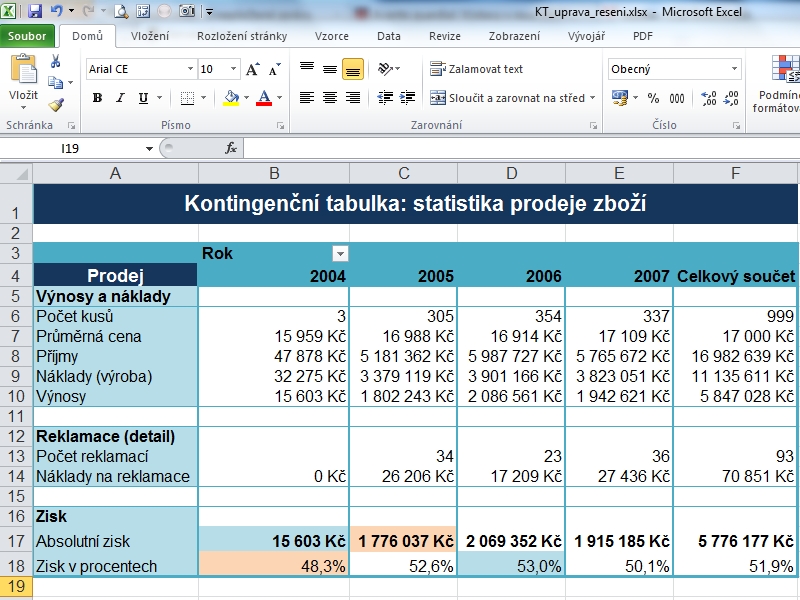
Task: Click the comma style 000 icon
Action: pos(676,97)
